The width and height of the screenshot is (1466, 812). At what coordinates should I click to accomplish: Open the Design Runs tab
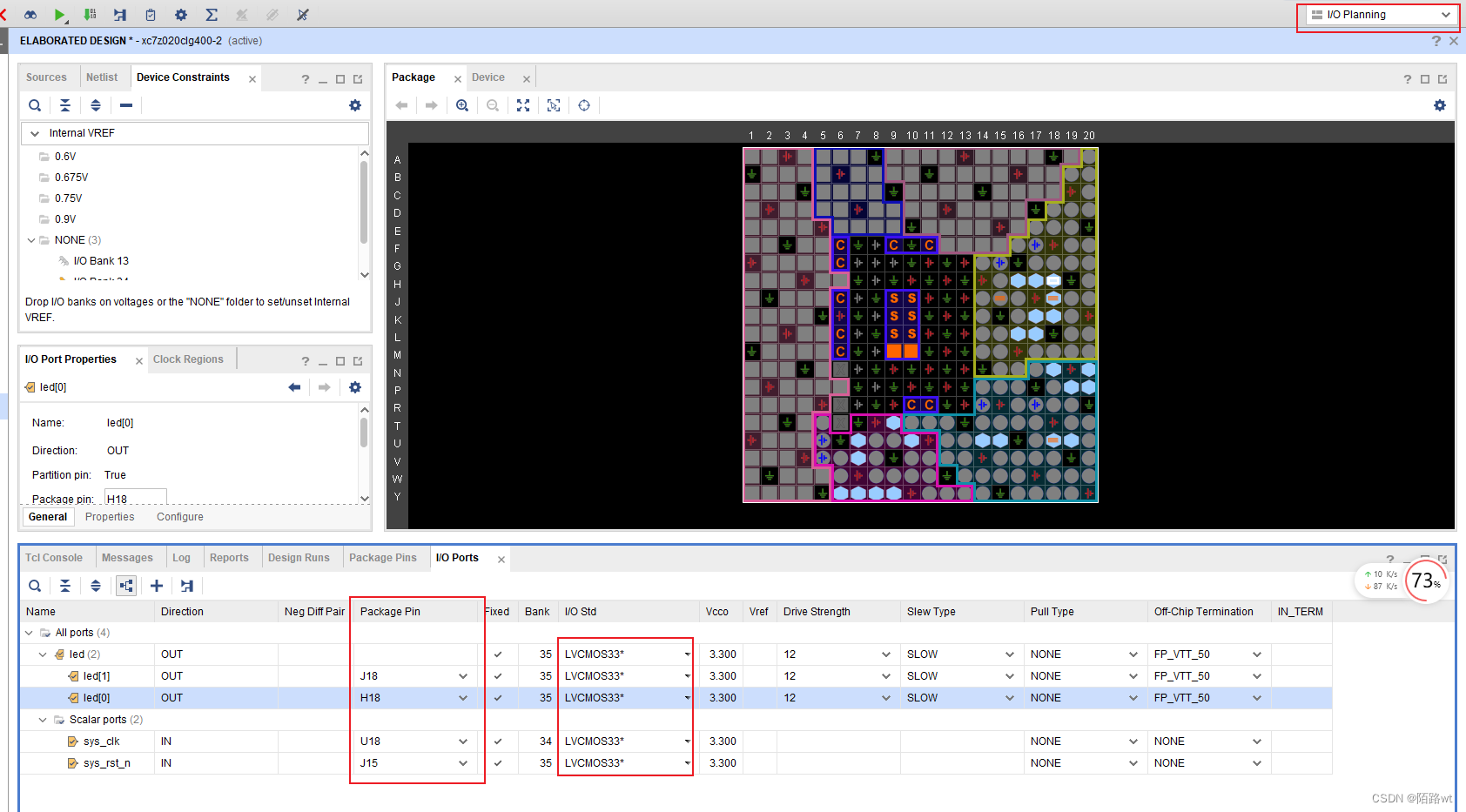point(299,558)
